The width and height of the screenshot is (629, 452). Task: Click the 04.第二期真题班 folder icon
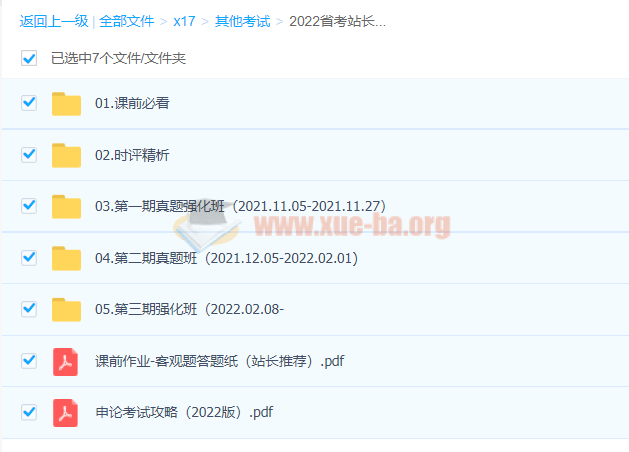66,258
